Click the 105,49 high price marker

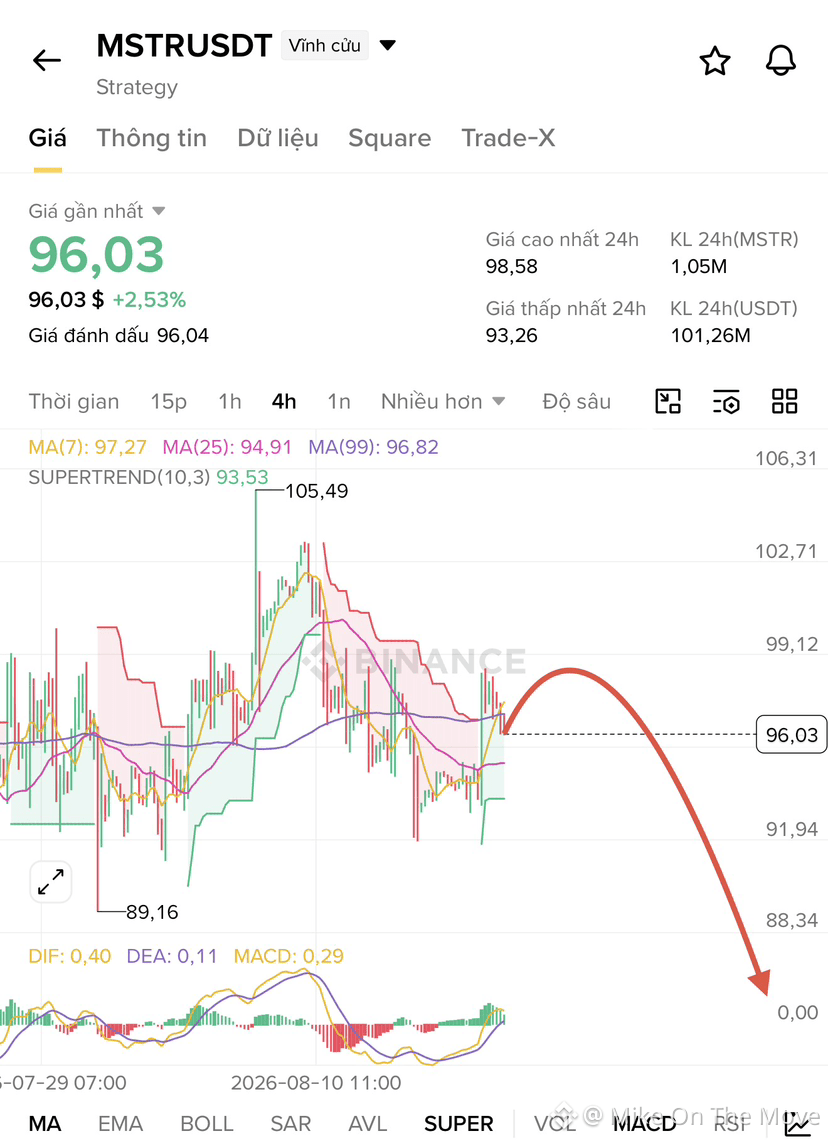317,491
